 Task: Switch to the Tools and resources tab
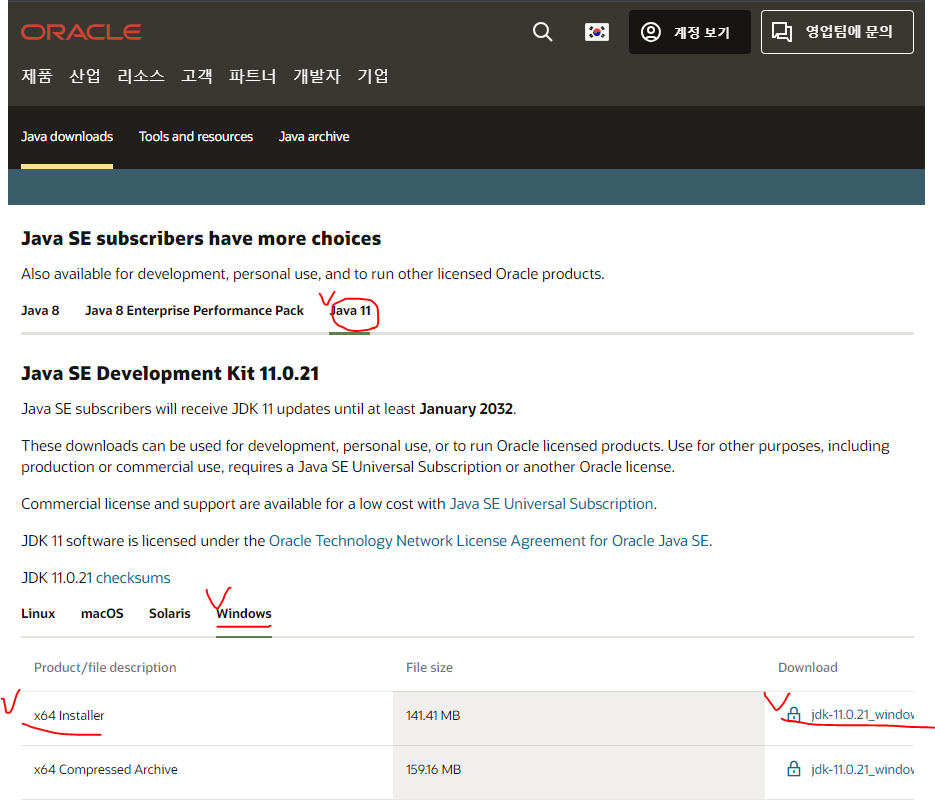(196, 137)
